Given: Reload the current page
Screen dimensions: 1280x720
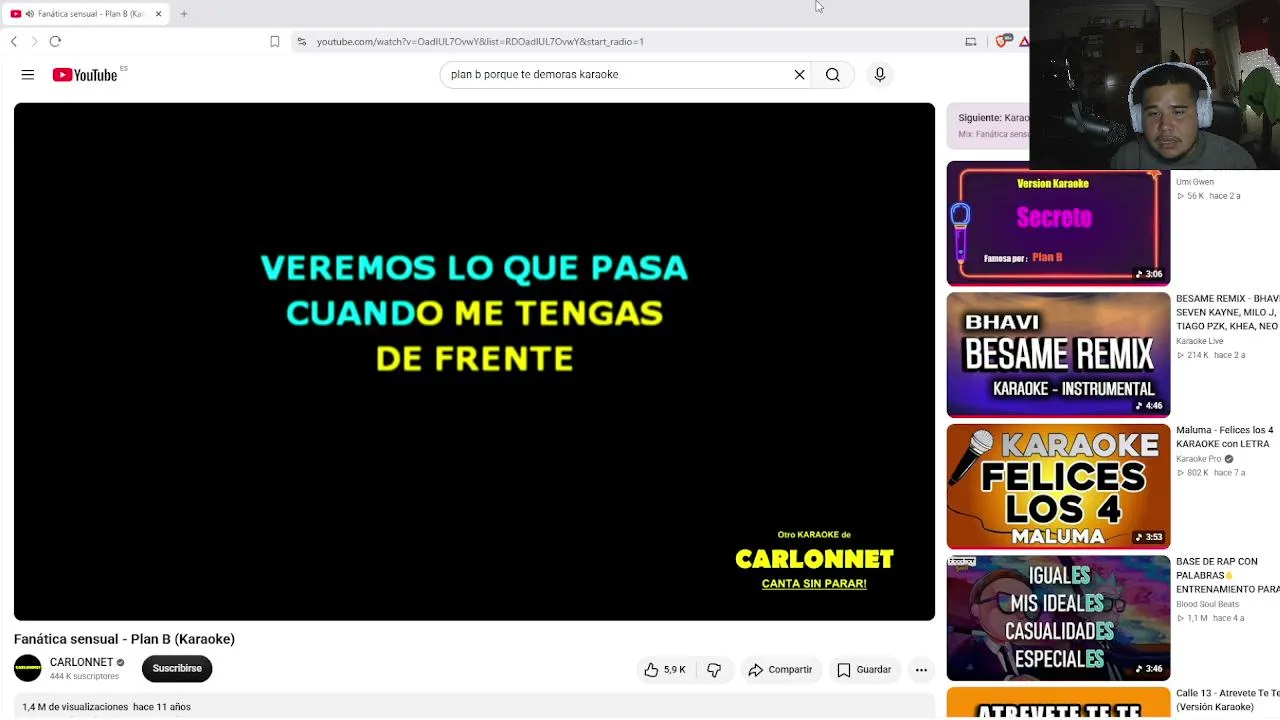Looking at the screenshot, I should coord(56,42).
